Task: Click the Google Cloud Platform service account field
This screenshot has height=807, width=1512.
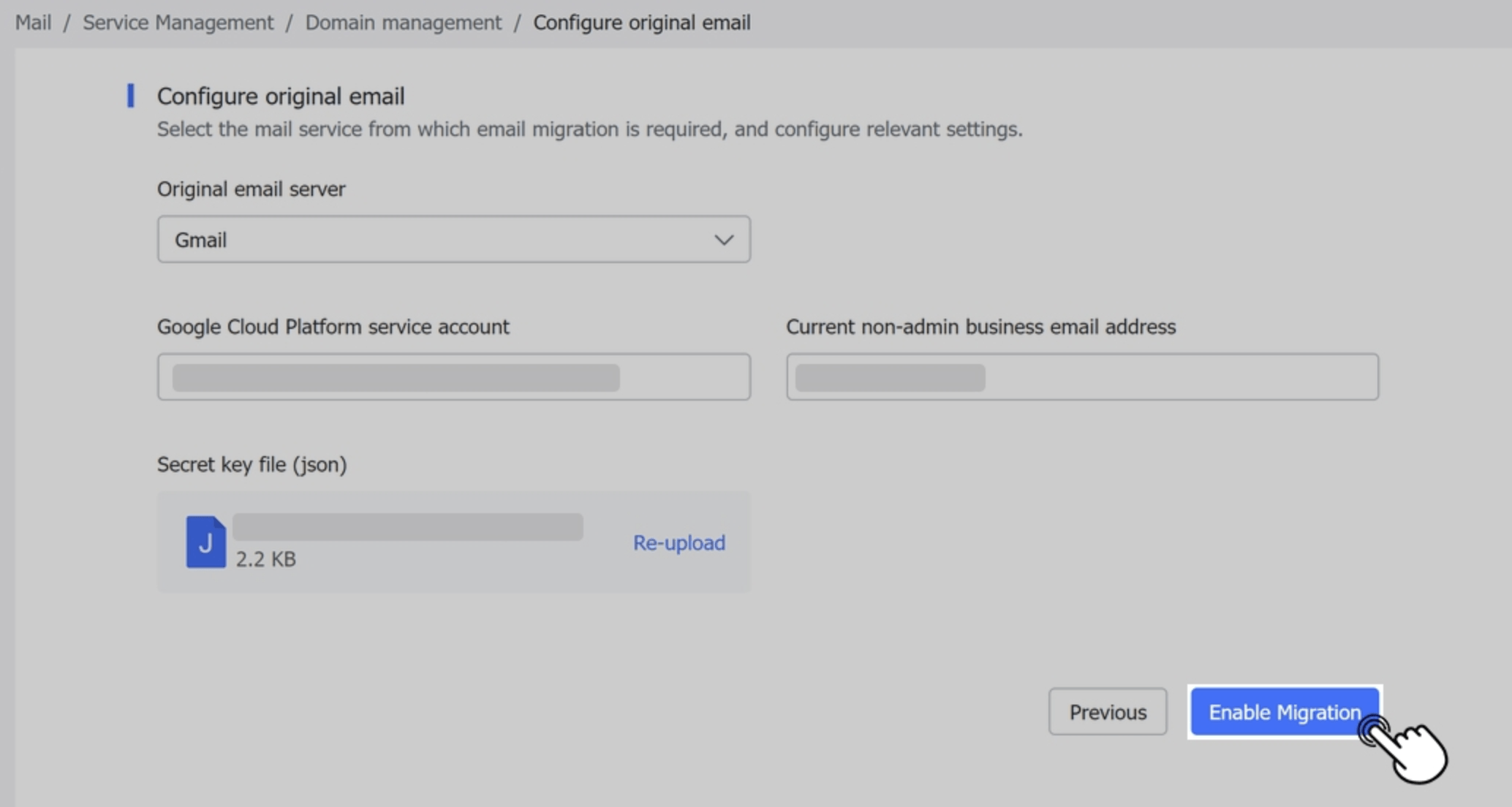Action: (453, 376)
